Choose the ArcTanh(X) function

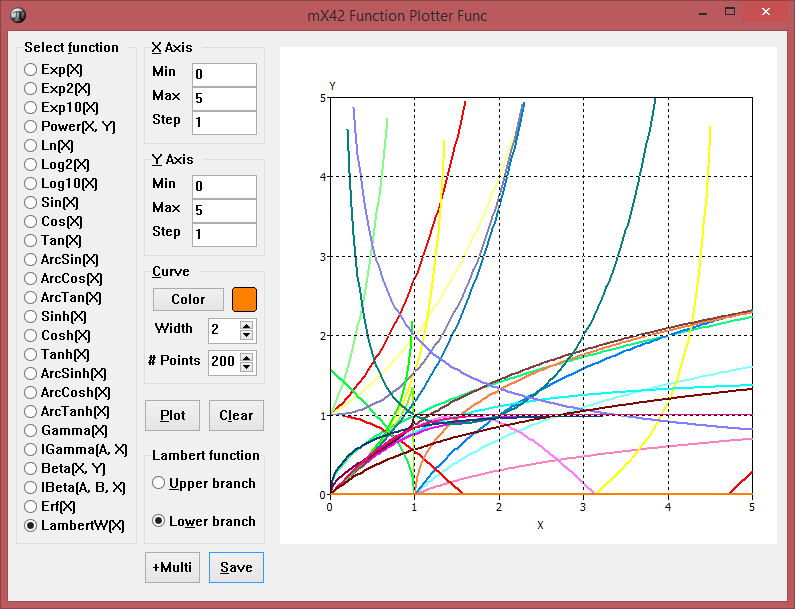point(32,411)
